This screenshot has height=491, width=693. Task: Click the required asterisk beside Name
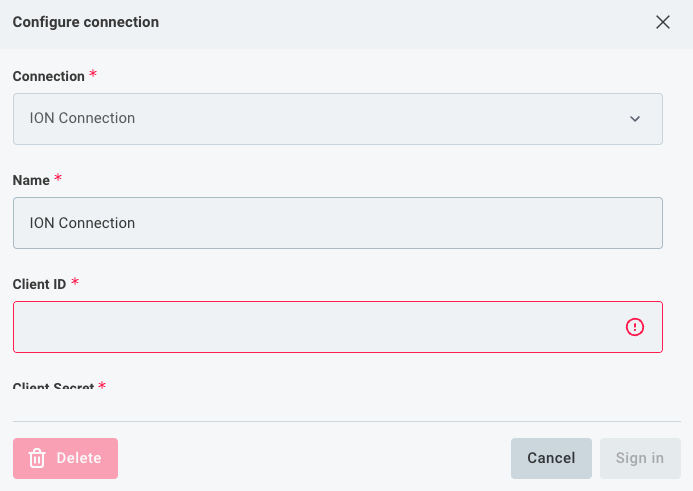point(58,179)
